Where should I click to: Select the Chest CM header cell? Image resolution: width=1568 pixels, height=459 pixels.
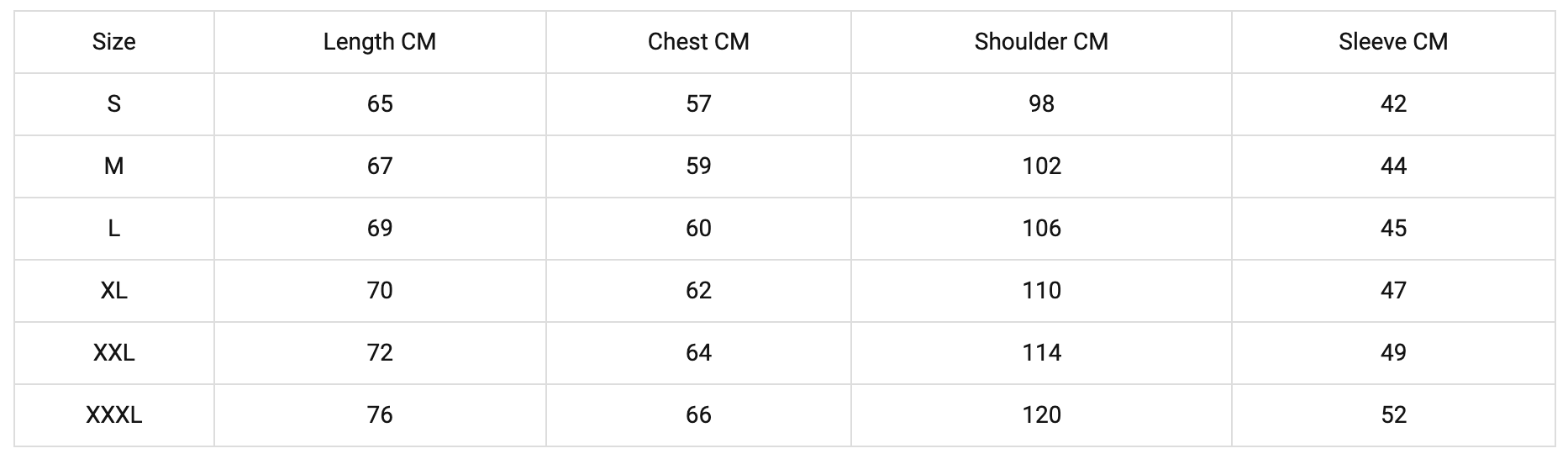[698, 42]
